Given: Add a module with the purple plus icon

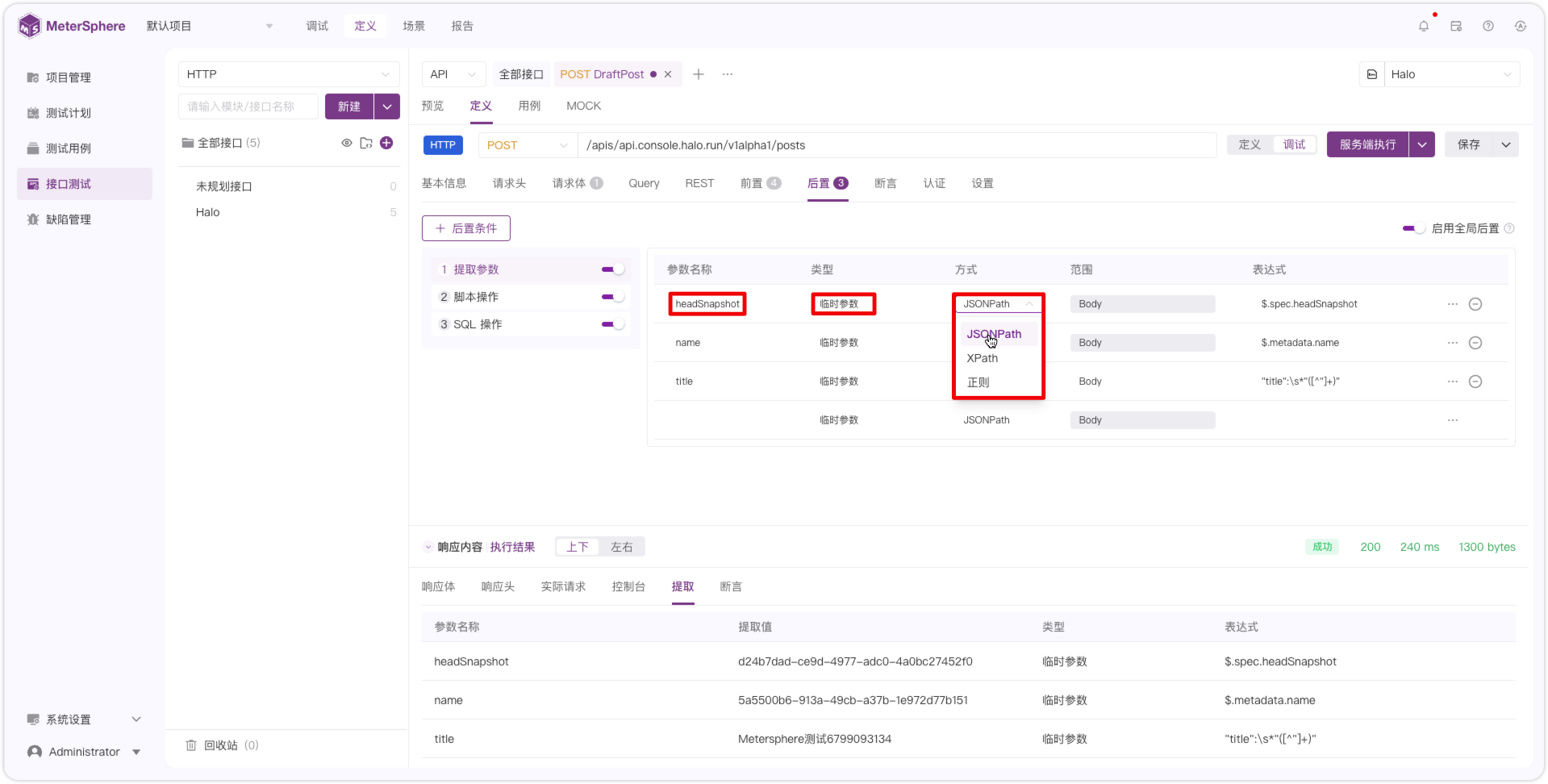Looking at the screenshot, I should 386,143.
